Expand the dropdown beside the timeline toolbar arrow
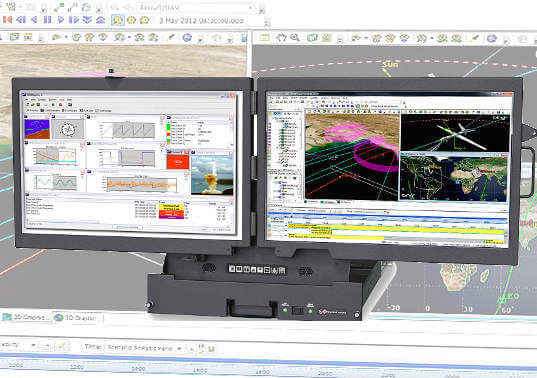 pos(33,345)
